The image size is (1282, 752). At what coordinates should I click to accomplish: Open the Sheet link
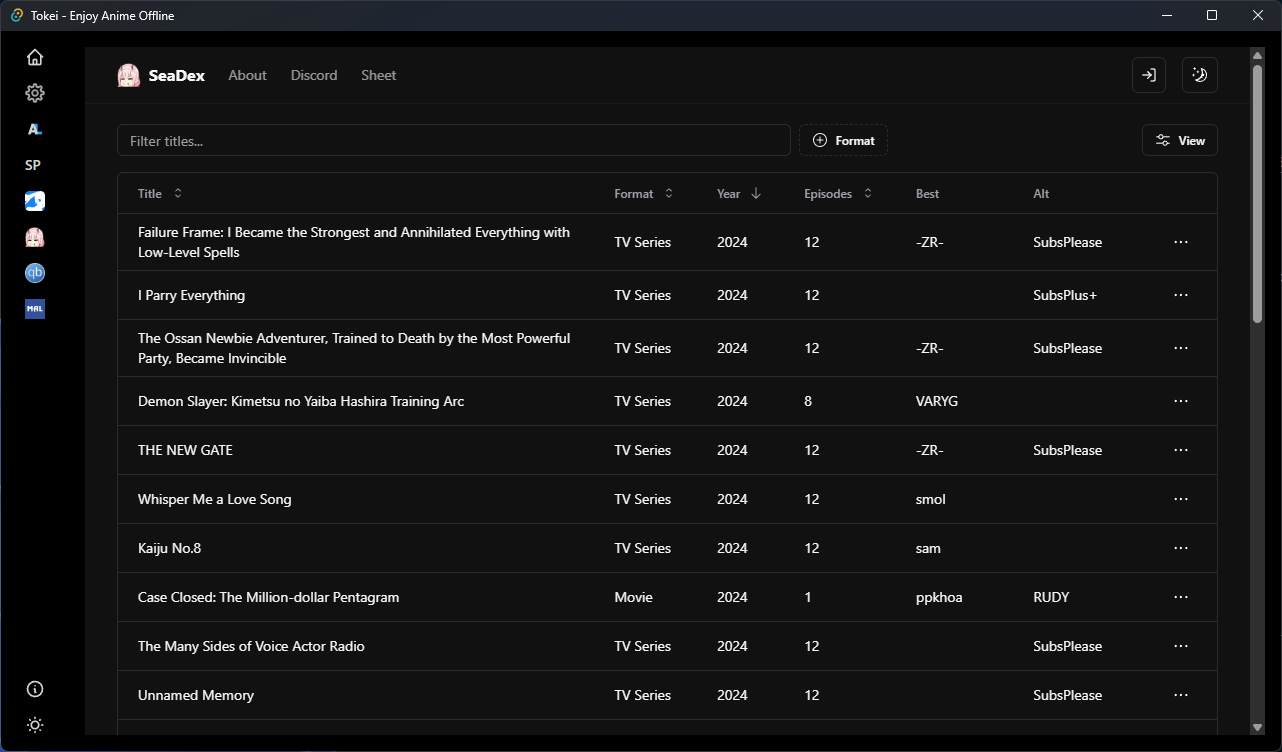(379, 75)
